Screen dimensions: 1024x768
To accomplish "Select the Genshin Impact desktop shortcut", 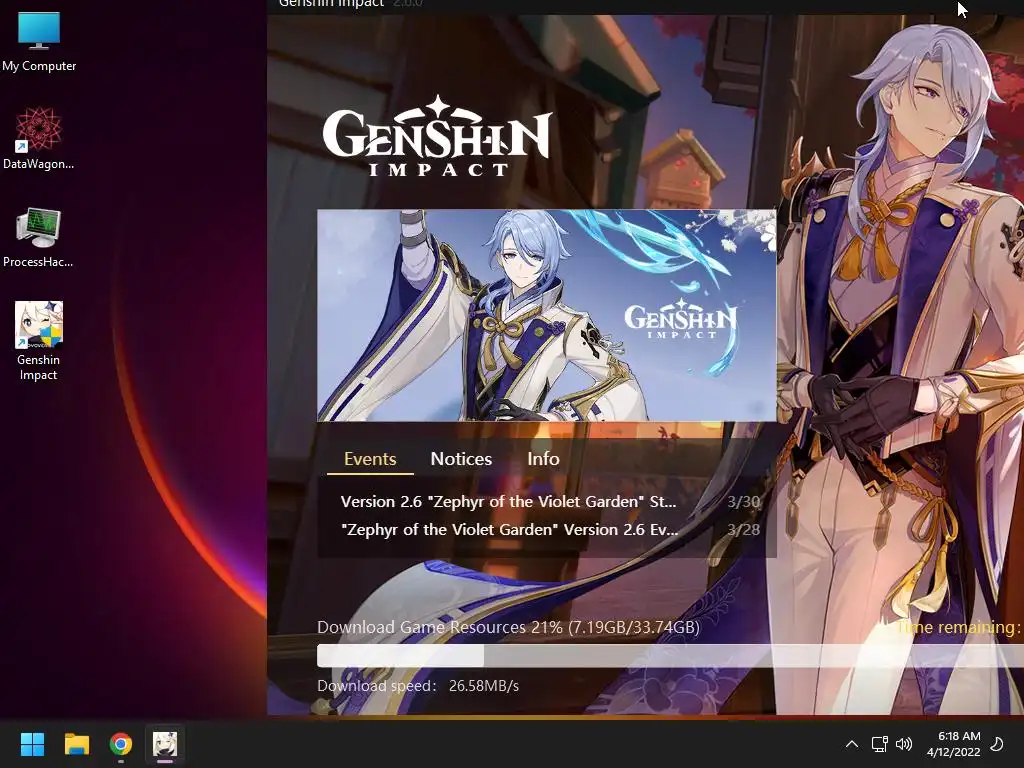I will (x=39, y=341).
